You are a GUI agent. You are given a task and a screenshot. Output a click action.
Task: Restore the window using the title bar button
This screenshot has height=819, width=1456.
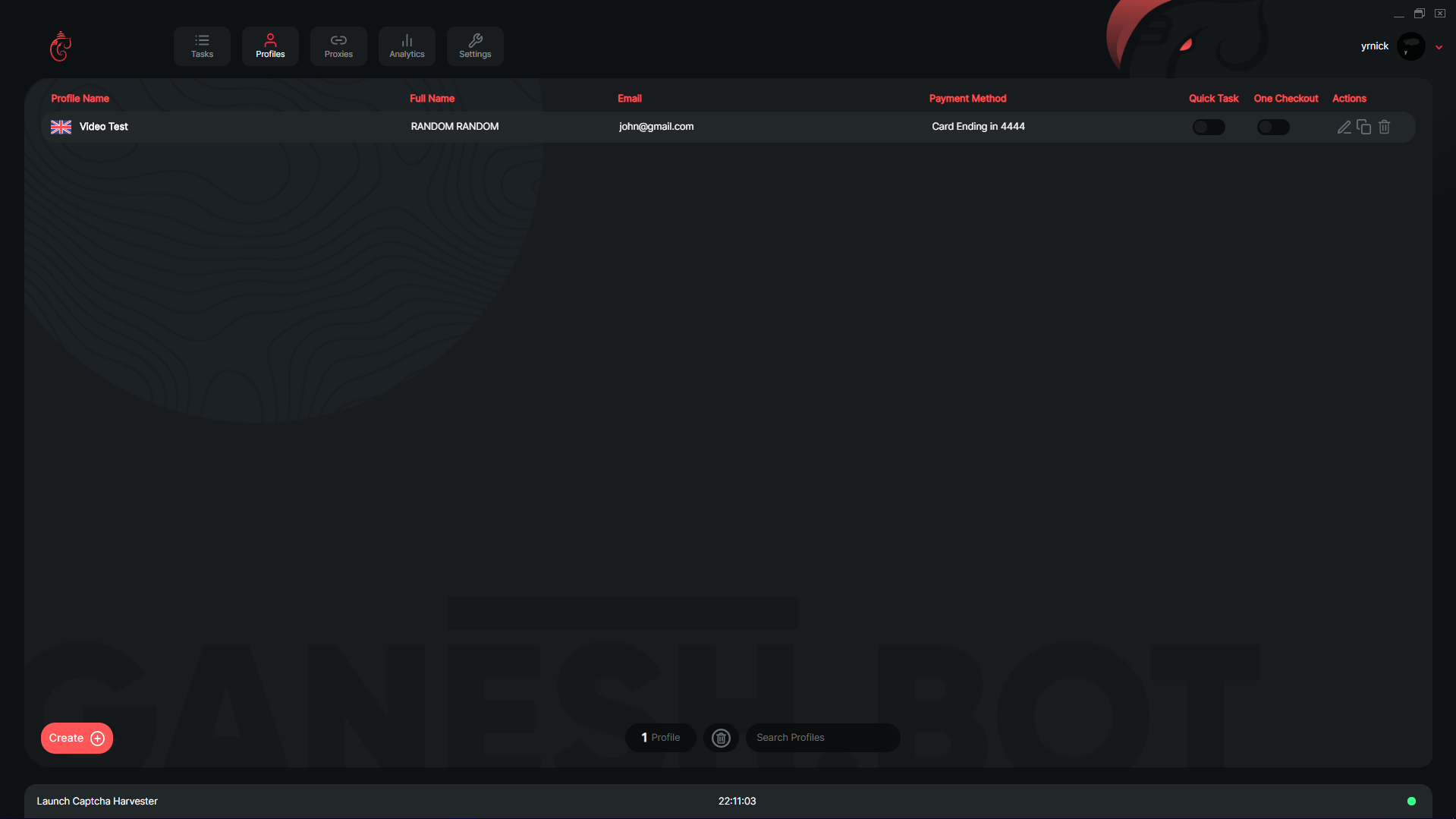pyautogui.click(x=1419, y=14)
